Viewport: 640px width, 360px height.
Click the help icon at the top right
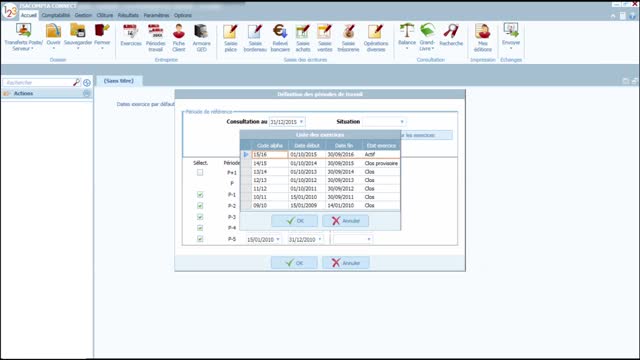point(632,16)
